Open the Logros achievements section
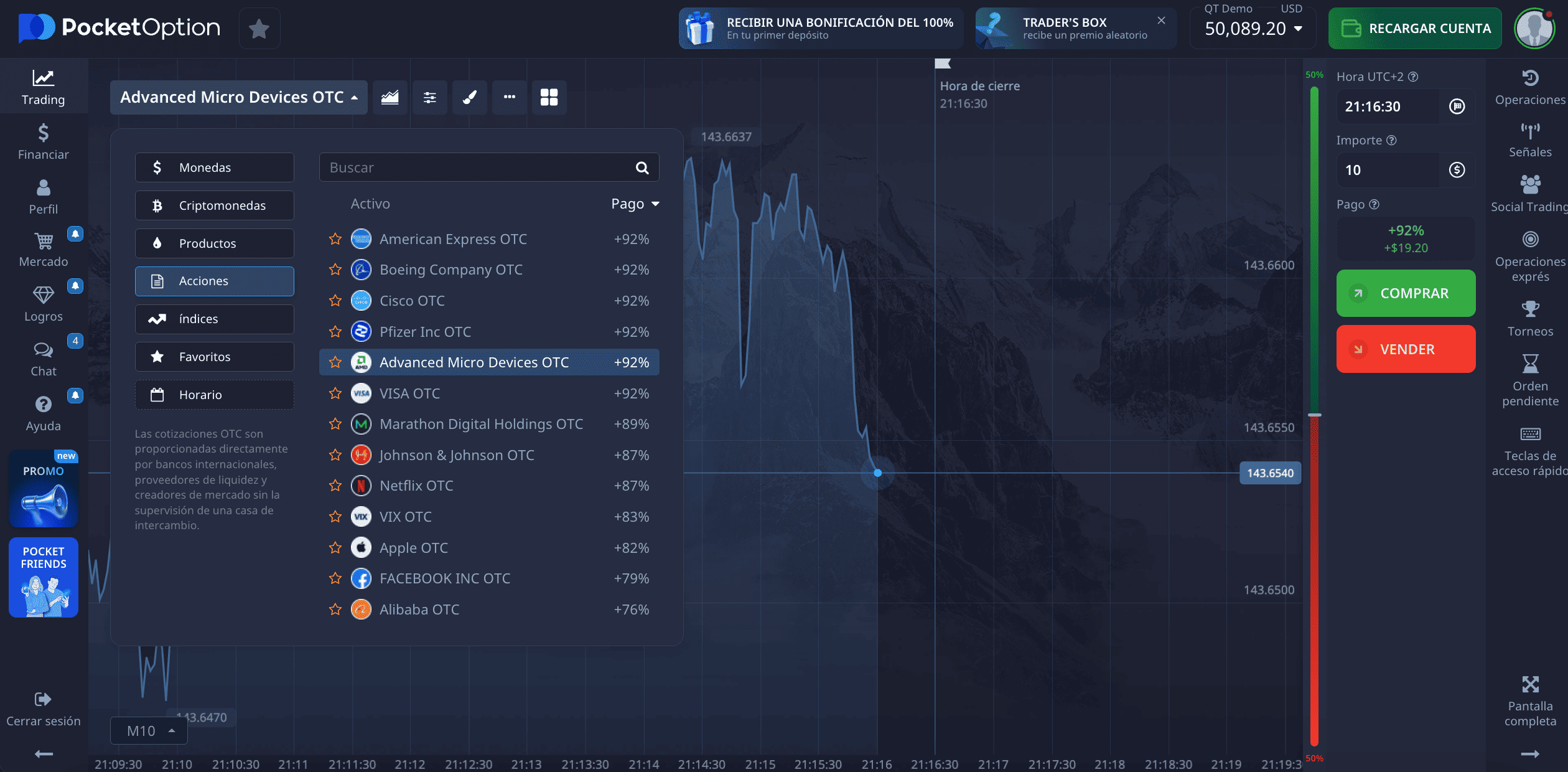Image resolution: width=1568 pixels, height=772 pixels. (x=44, y=304)
